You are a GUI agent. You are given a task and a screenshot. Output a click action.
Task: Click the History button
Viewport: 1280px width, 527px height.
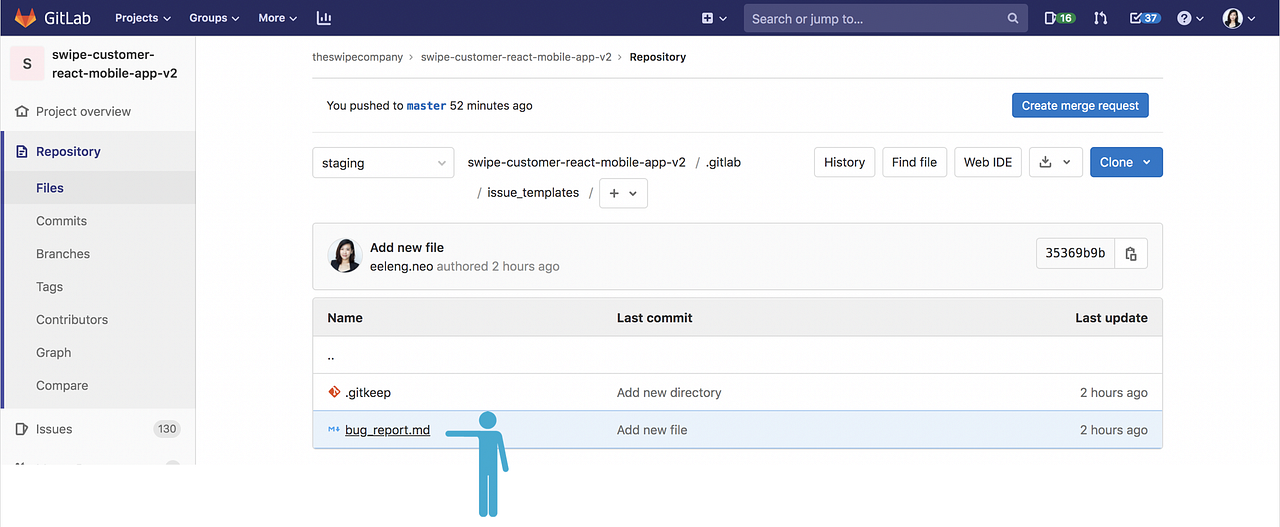coord(845,162)
